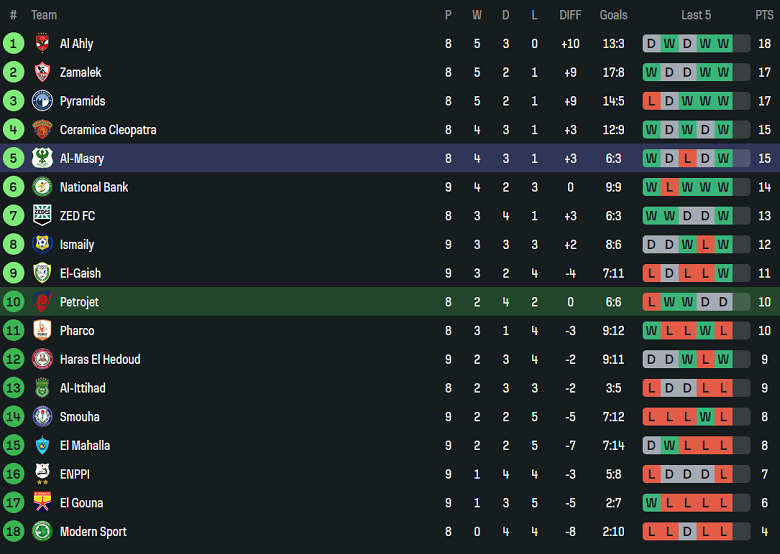Open the Pyramids team badge
This screenshot has height=554, width=780.
42,101
